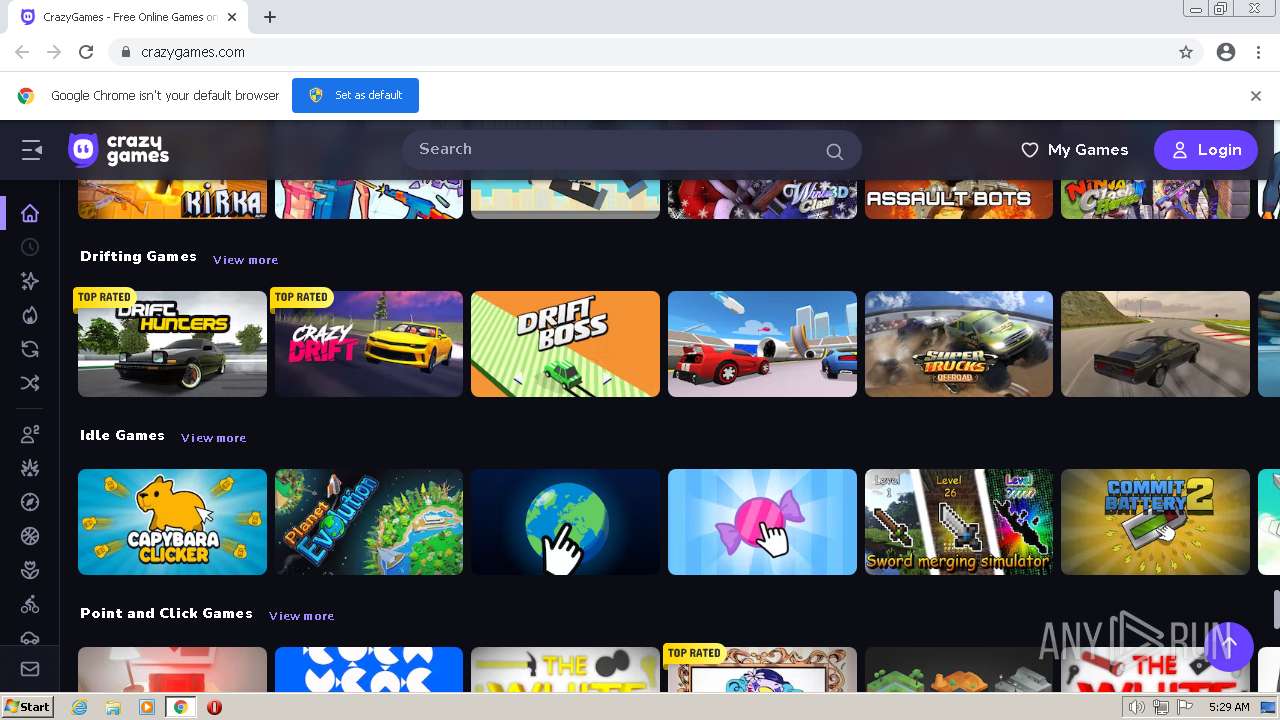Viewport: 1280px width, 720px height.
Task: Open Capybara Clicker game thumbnail
Action: (x=172, y=522)
